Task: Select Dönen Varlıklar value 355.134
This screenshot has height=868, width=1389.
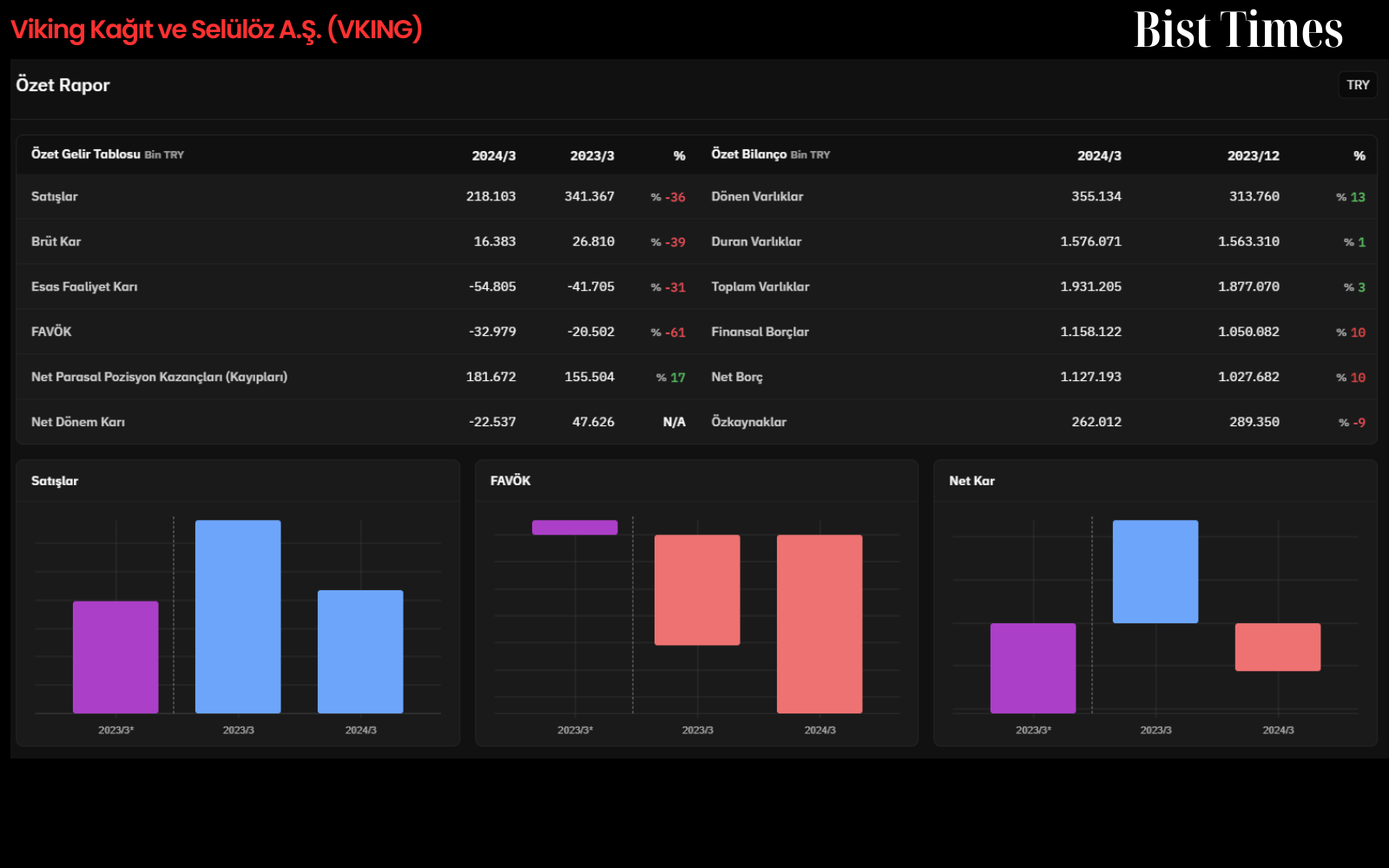Action: point(1096,196)
